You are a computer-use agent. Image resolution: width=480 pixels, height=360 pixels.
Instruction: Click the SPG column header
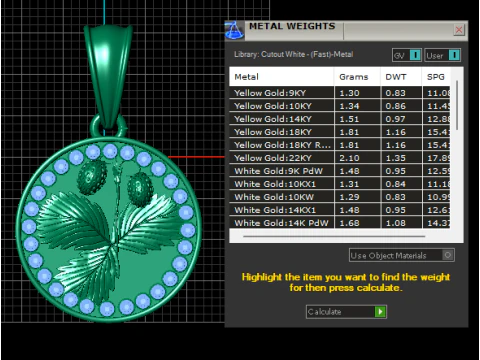click(436, 77)
